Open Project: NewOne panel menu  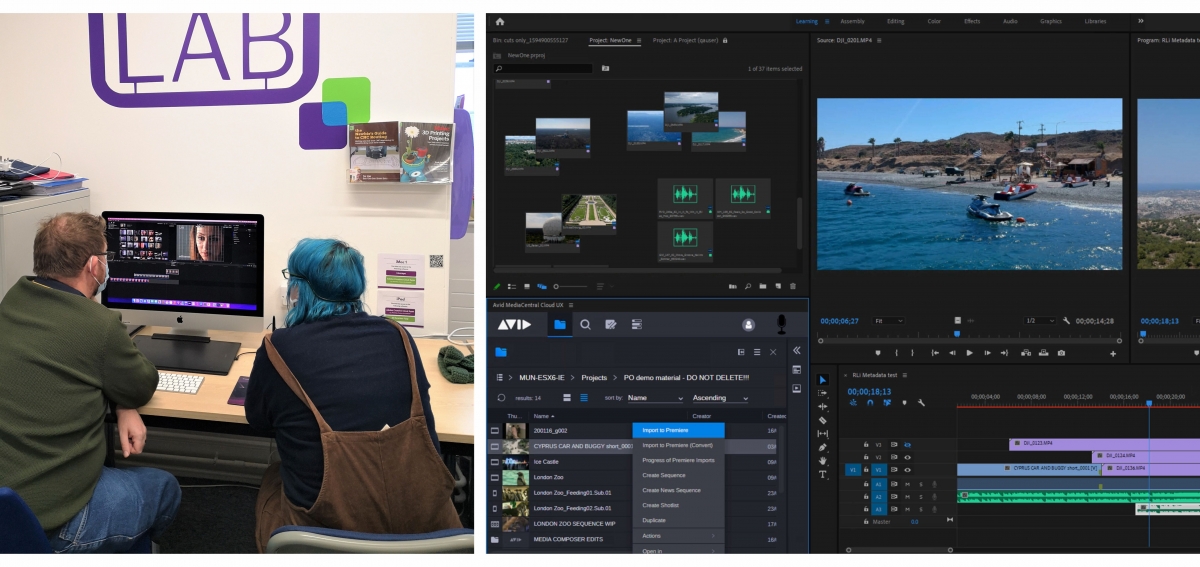pyautogui.click(x=638, y=40)
